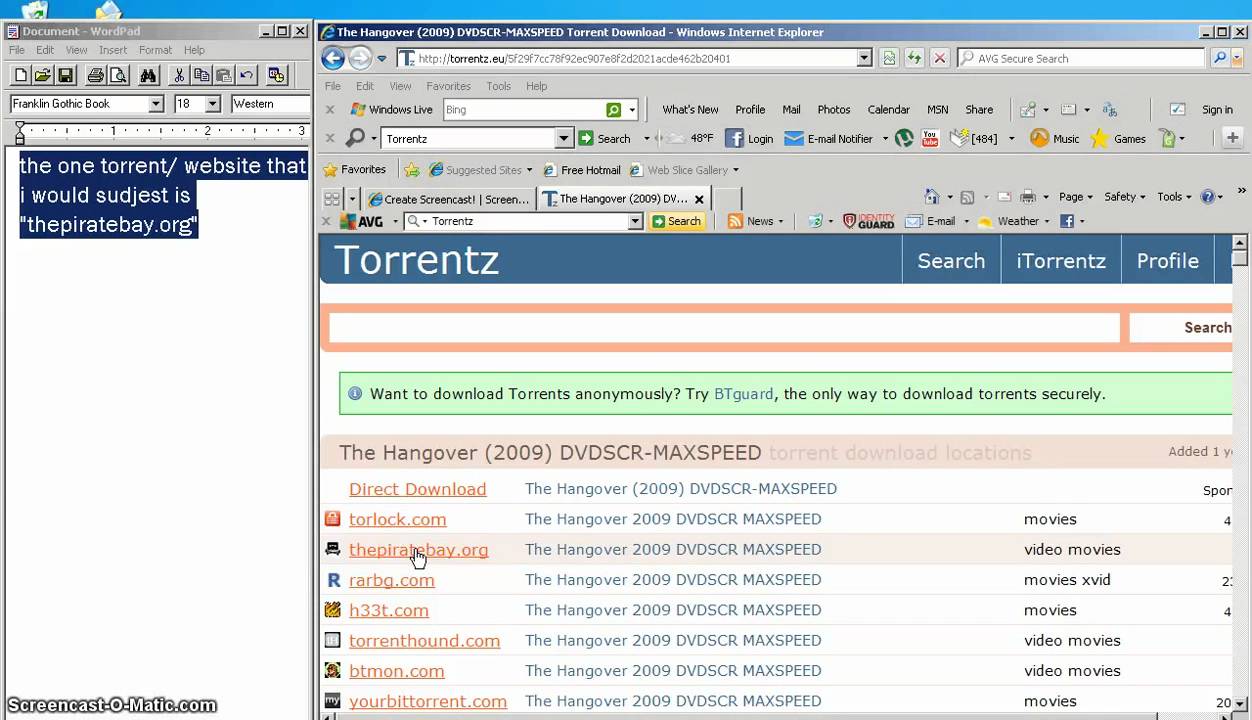Screen dimensions: 1252x720
Task: Click the Date/Time insert icon in WordPad
Action: [x=277, y=75]
